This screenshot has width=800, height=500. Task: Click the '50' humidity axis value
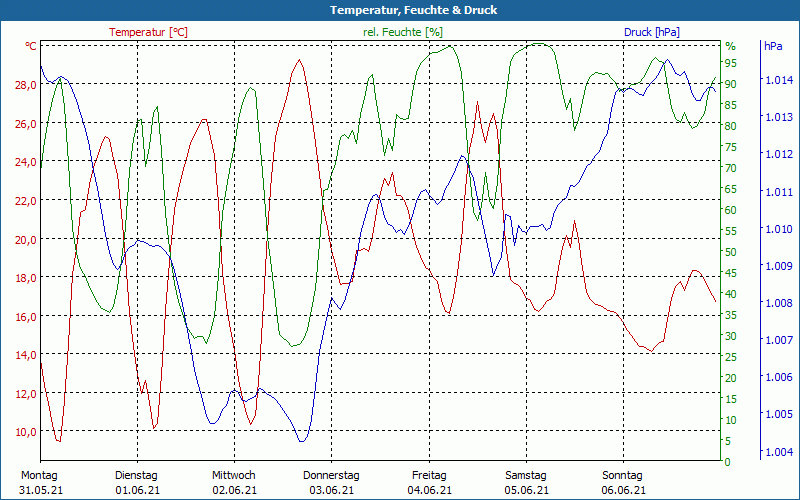pyautogui.click(x=731, y=252)
